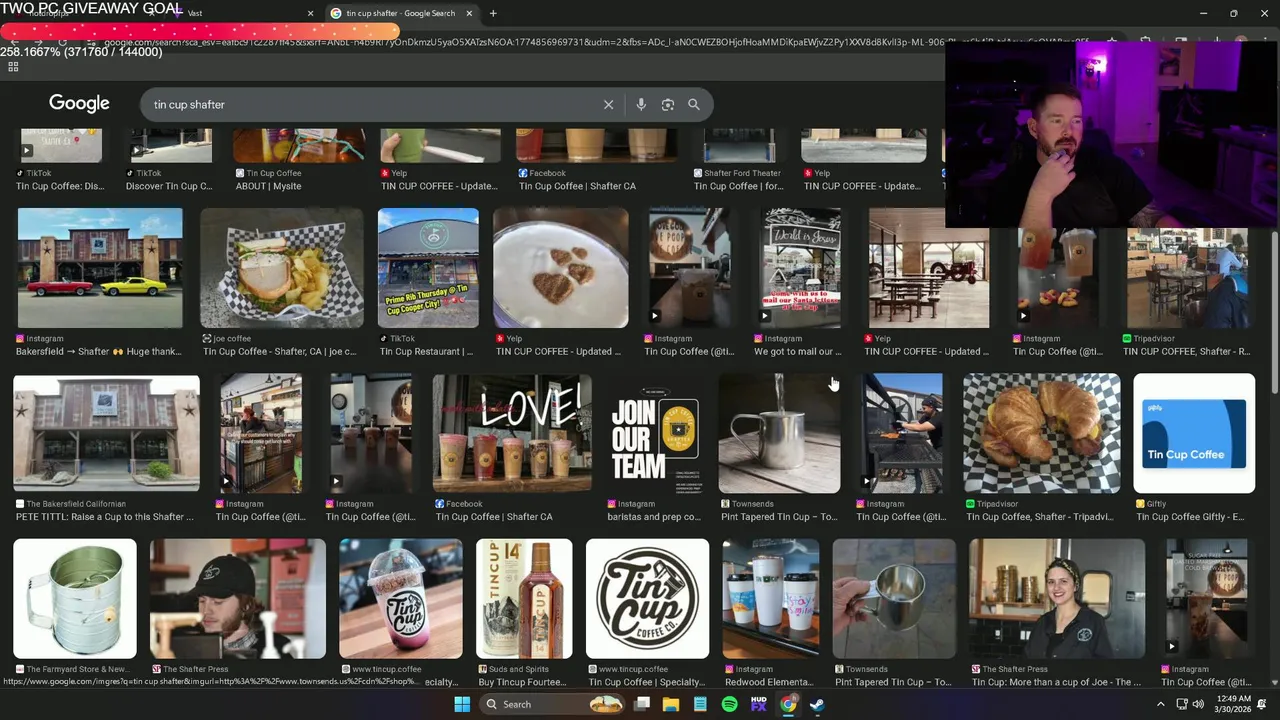The width and height of the screenshot is (1280, 720).
Task: Open the Tincup whiskey bottle thumbnail
Action: (x=524, y=598)
